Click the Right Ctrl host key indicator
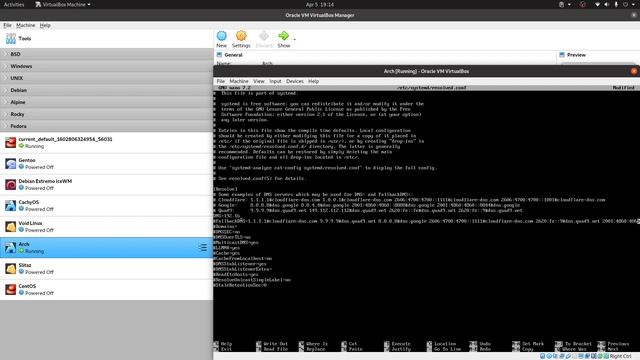The height and width of the screenshot is (360, 640). coord(620,356)
